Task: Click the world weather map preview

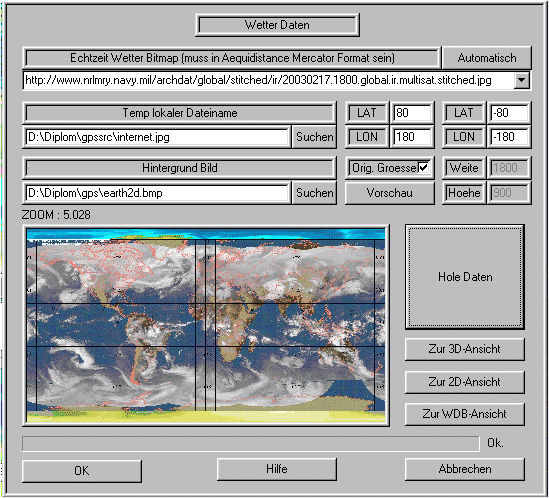Action: [x=206, y=326]
